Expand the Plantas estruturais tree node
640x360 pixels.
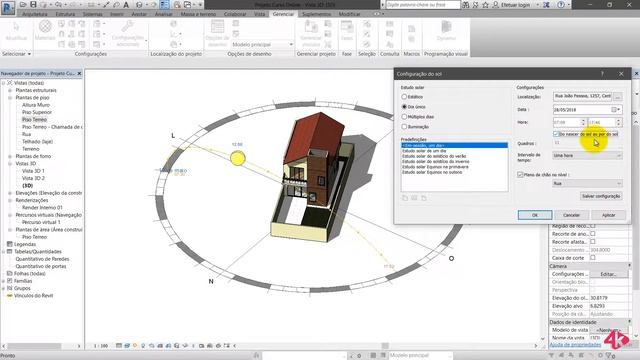(x=10, y=90)
